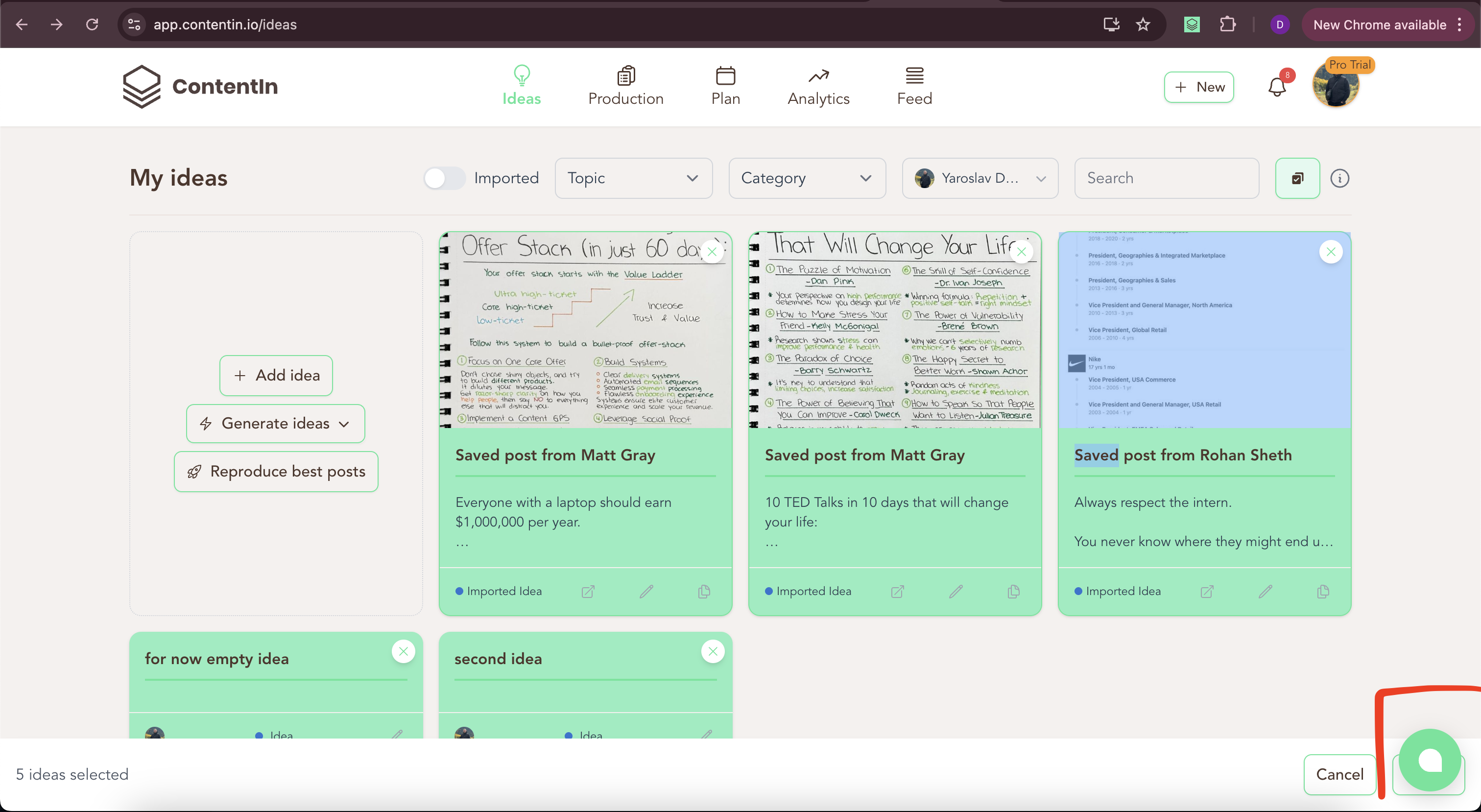1481x812 pixels.
Task: View site information icon in address bar
Action: click(x=134, y=24)
